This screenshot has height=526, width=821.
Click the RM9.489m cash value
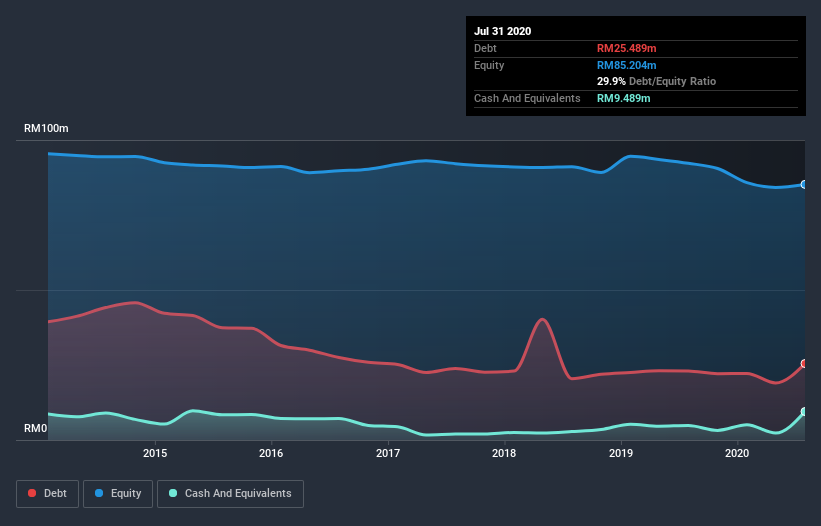pyautogui.click(x=624, y=98)
